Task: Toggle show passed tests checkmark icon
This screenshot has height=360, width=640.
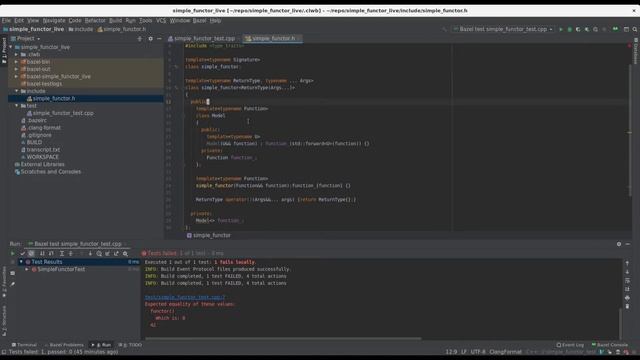Action: (x=22, y=253)
